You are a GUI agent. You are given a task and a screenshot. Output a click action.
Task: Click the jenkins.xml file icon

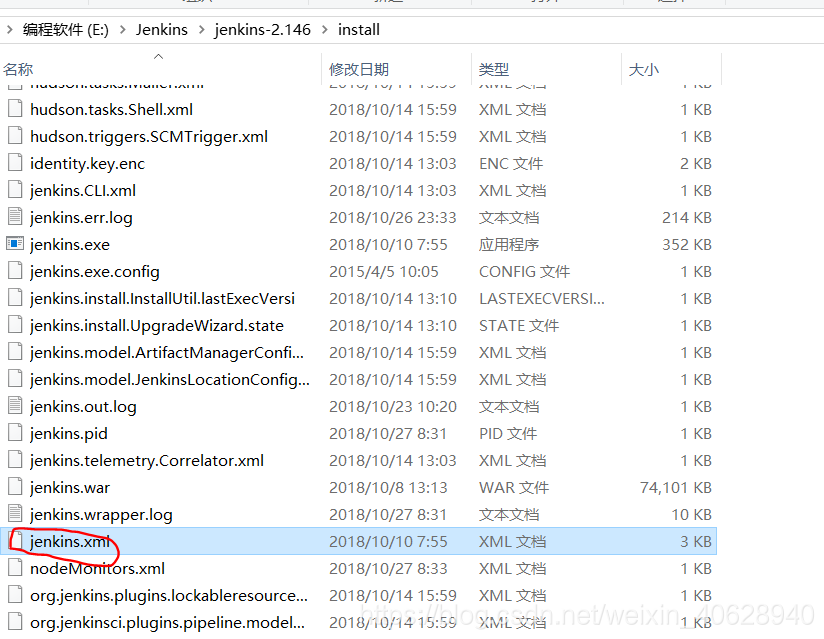click(x=16, y=540)
